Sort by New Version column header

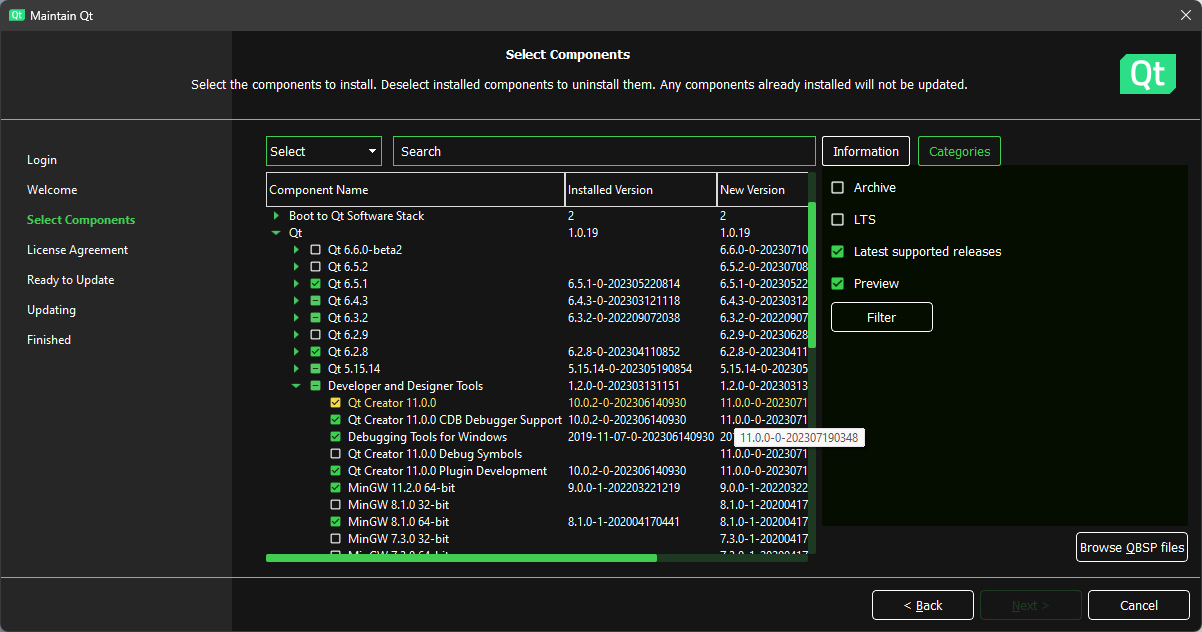762,190
